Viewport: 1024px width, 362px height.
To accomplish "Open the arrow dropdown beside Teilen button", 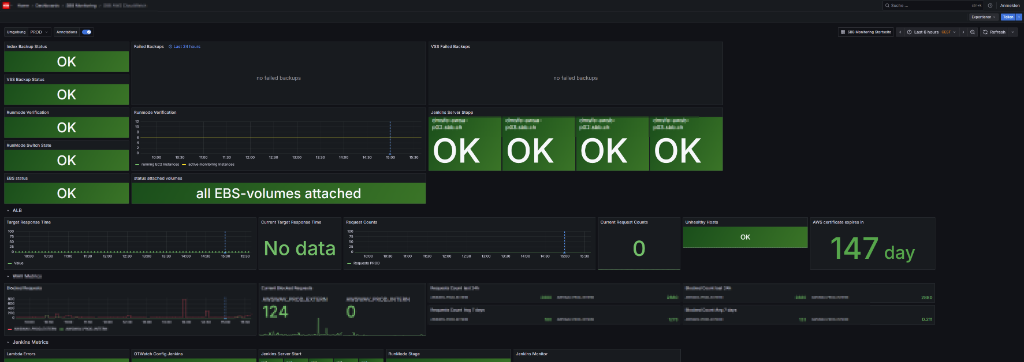I will (x=1019, y=17).
